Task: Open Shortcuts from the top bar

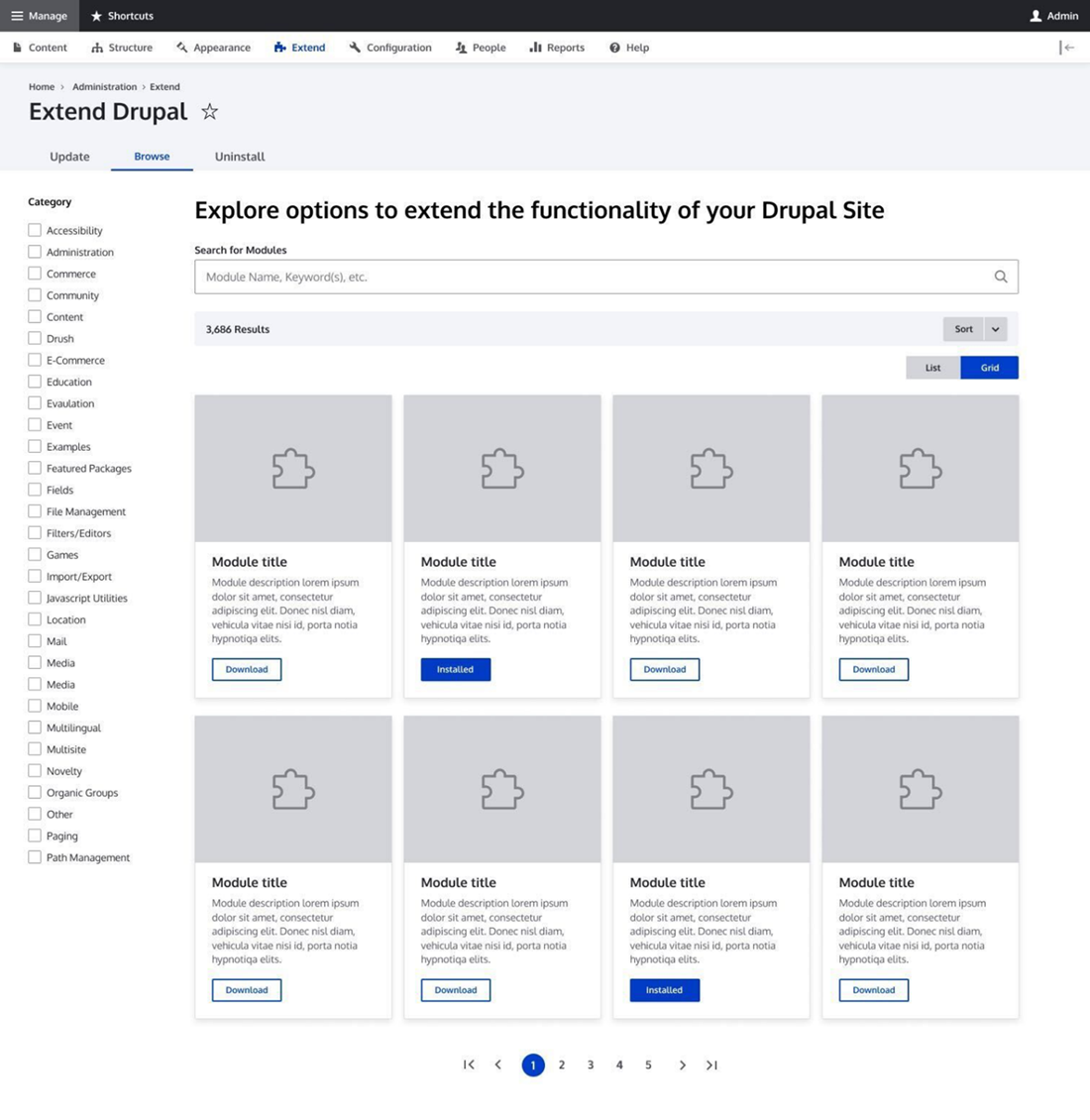Action: [122, 16]
